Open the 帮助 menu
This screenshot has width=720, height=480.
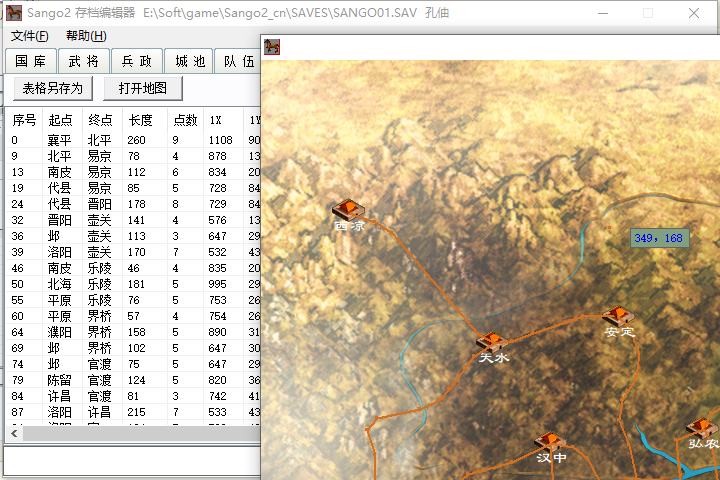coord(86,36)
